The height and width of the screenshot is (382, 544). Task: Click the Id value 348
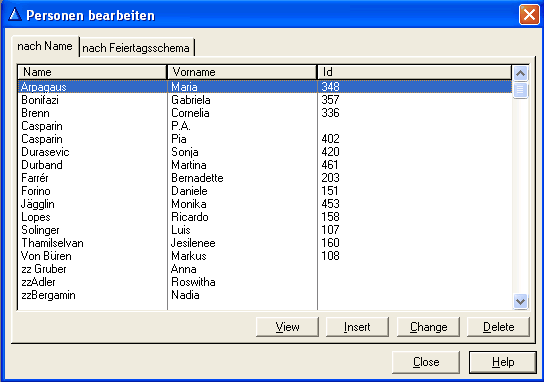(330, 87)
